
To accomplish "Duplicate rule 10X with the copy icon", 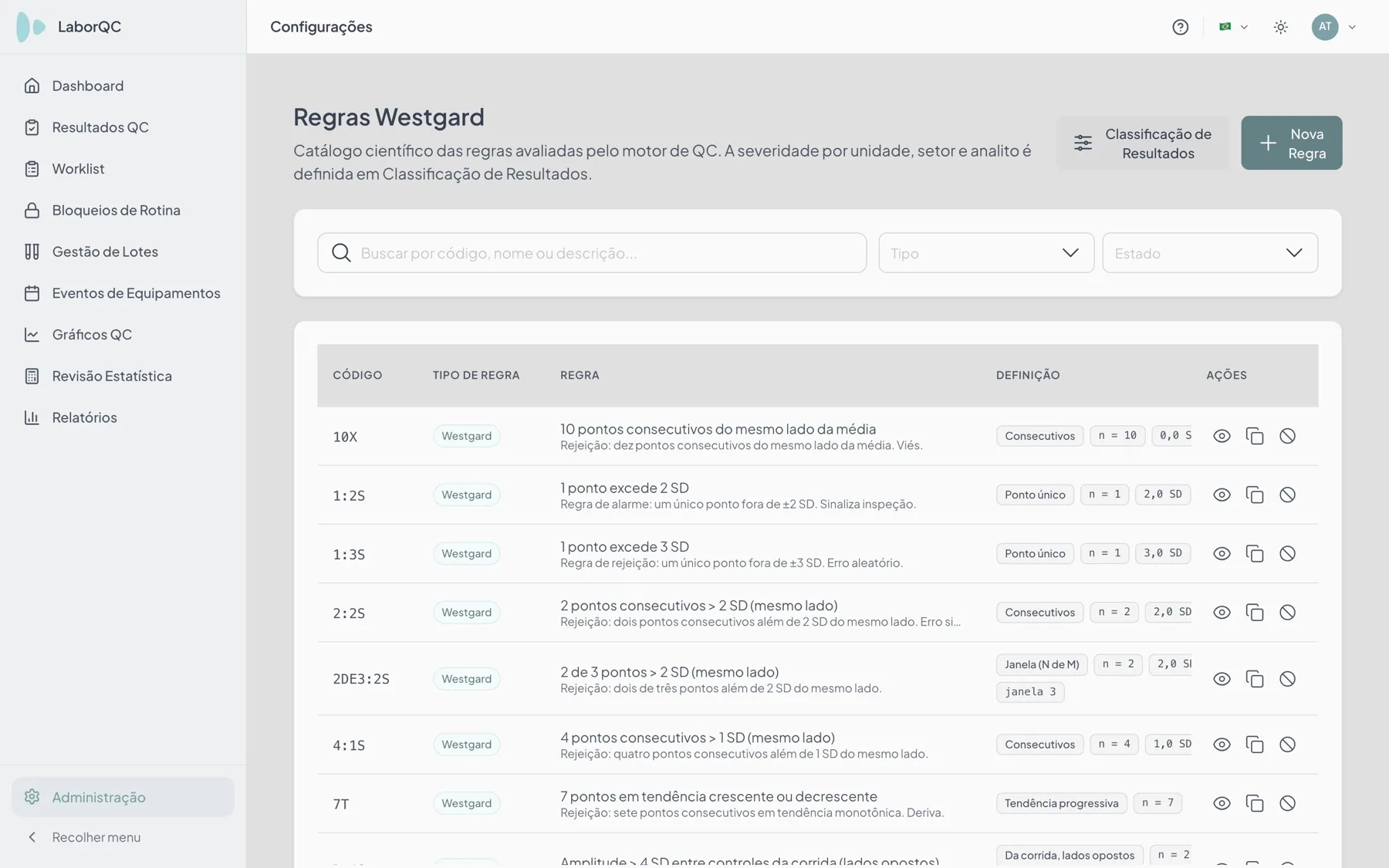I will 1255,436.
